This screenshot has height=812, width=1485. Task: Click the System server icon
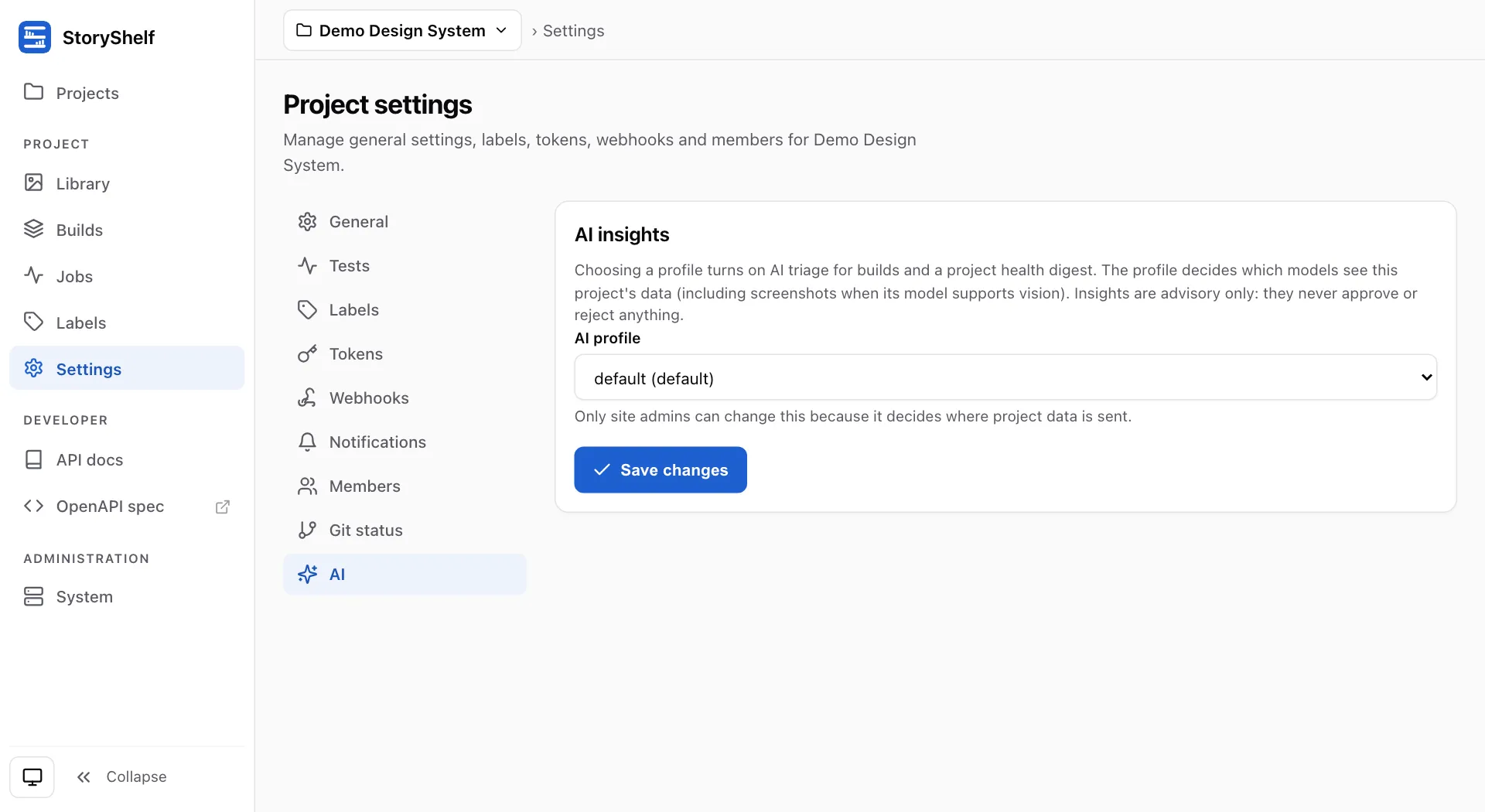(x=33, y=596)
